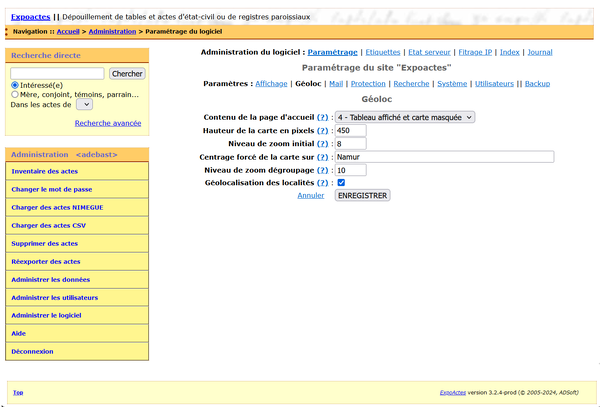Open Journal admin section
The width and height of the screenshot is (600, 407).
(540, 52)
